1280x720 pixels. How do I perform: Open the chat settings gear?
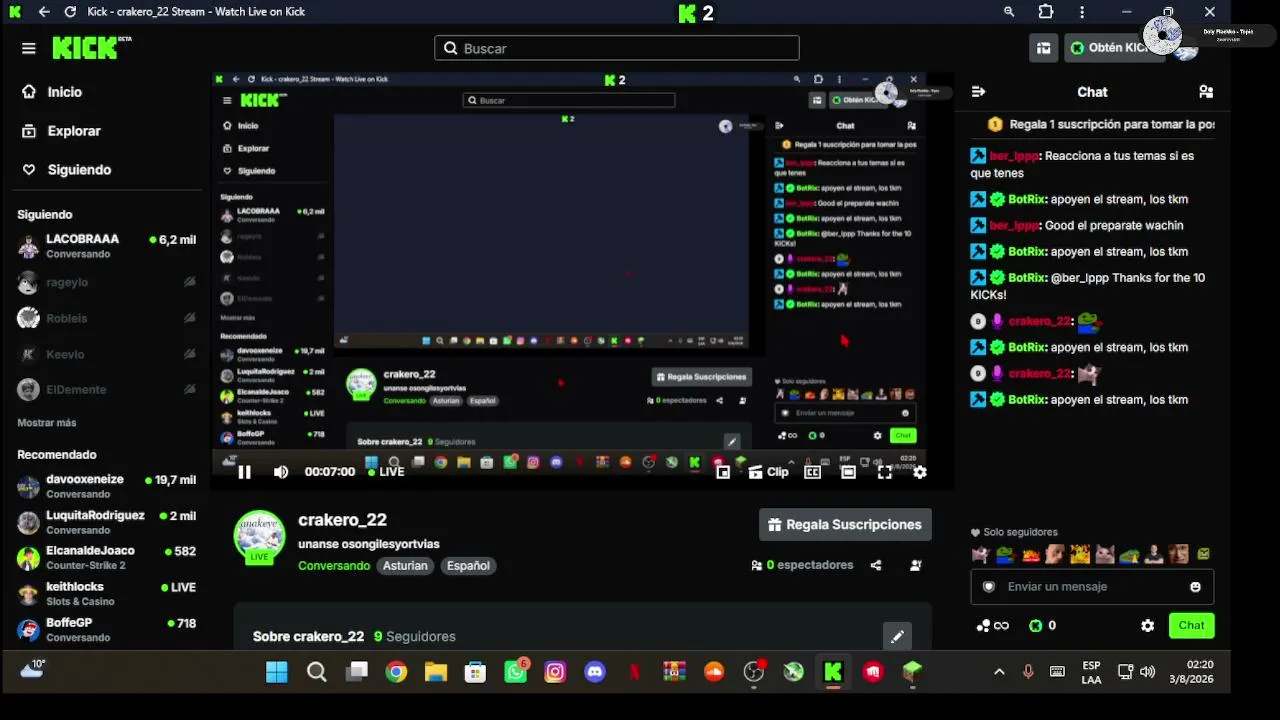point(1148,626)
